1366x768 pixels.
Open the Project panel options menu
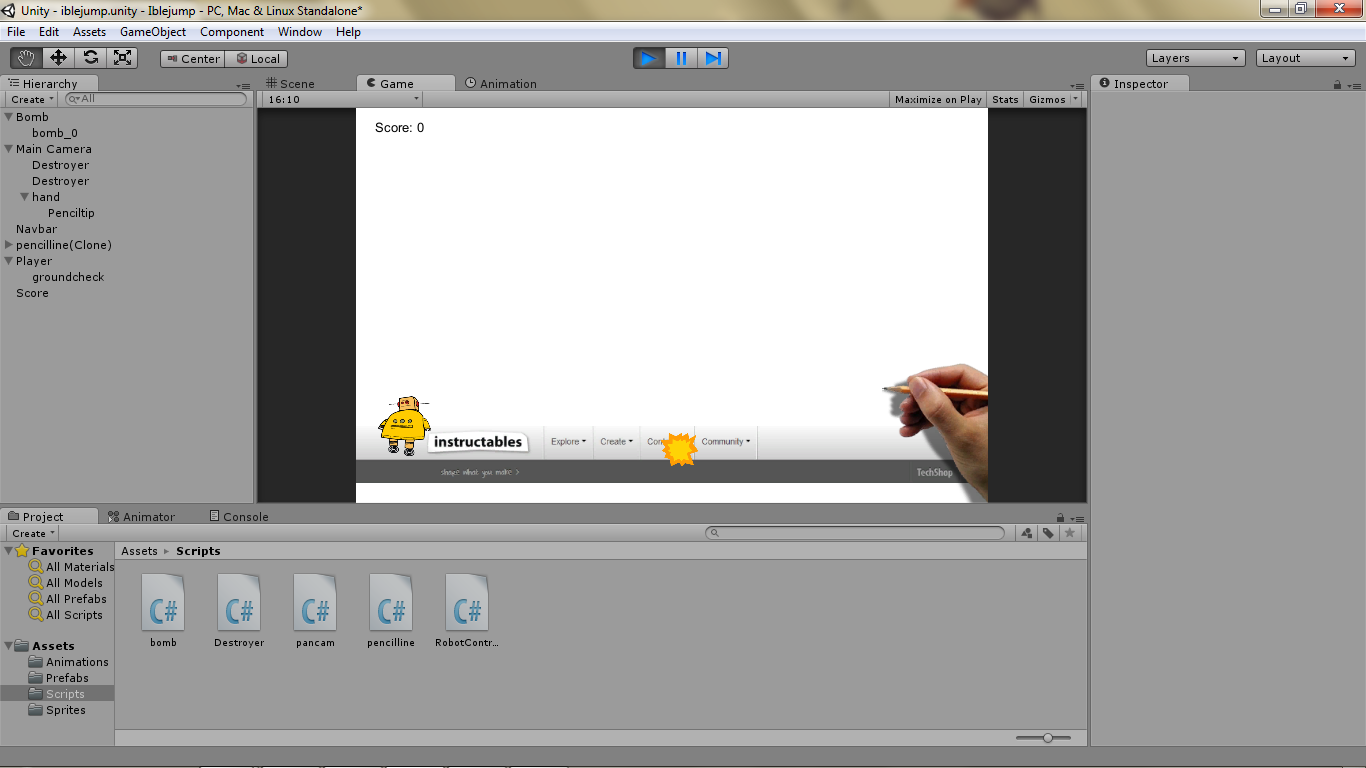pyautogui.click(x=1076, y=519)
